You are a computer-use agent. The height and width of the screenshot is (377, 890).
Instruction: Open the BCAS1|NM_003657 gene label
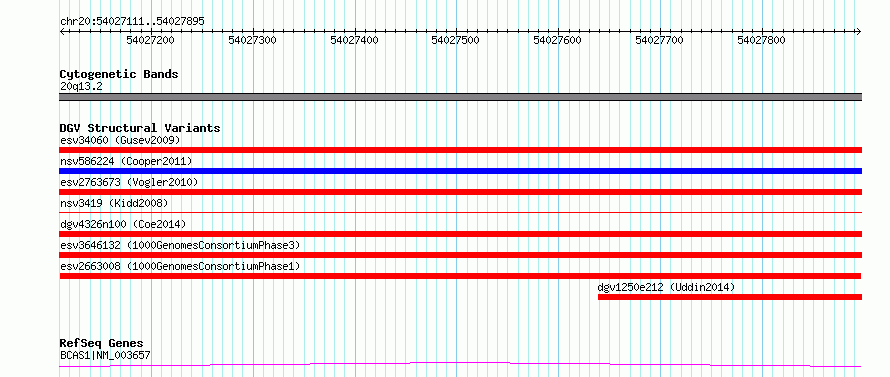click(105, 356)
